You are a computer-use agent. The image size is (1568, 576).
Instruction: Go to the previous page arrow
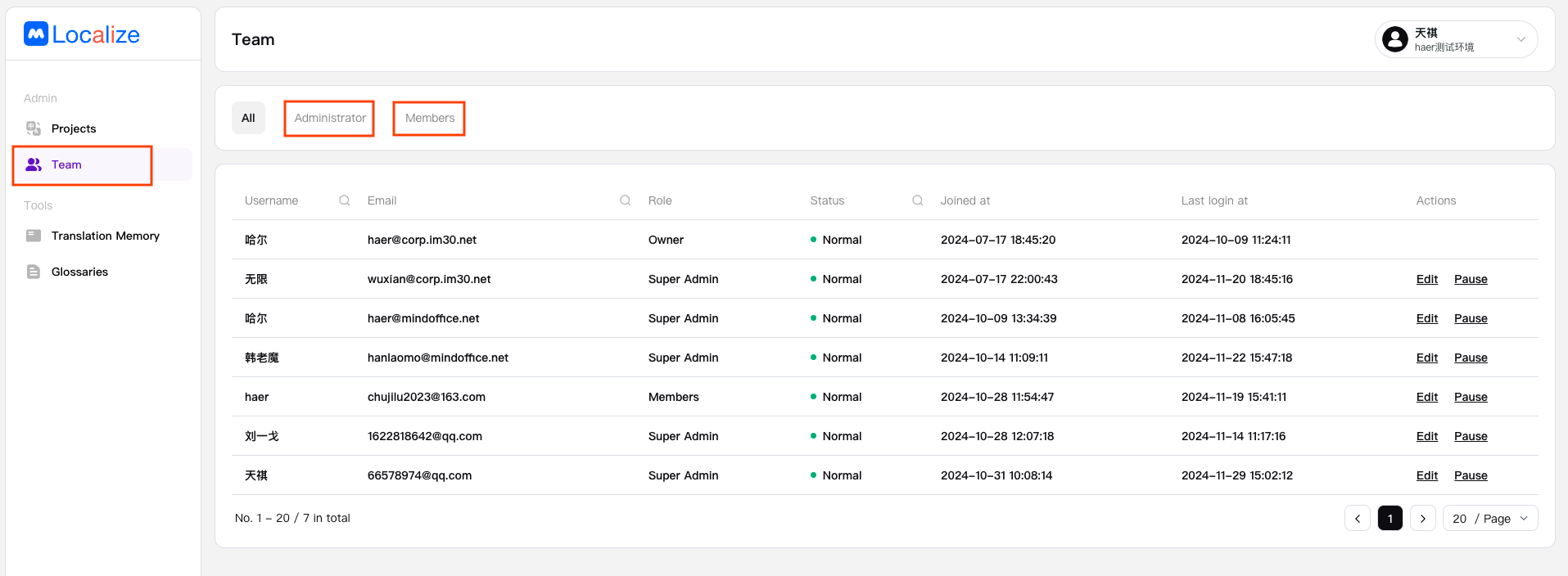pyautogui.click(x=1358, y=519)
